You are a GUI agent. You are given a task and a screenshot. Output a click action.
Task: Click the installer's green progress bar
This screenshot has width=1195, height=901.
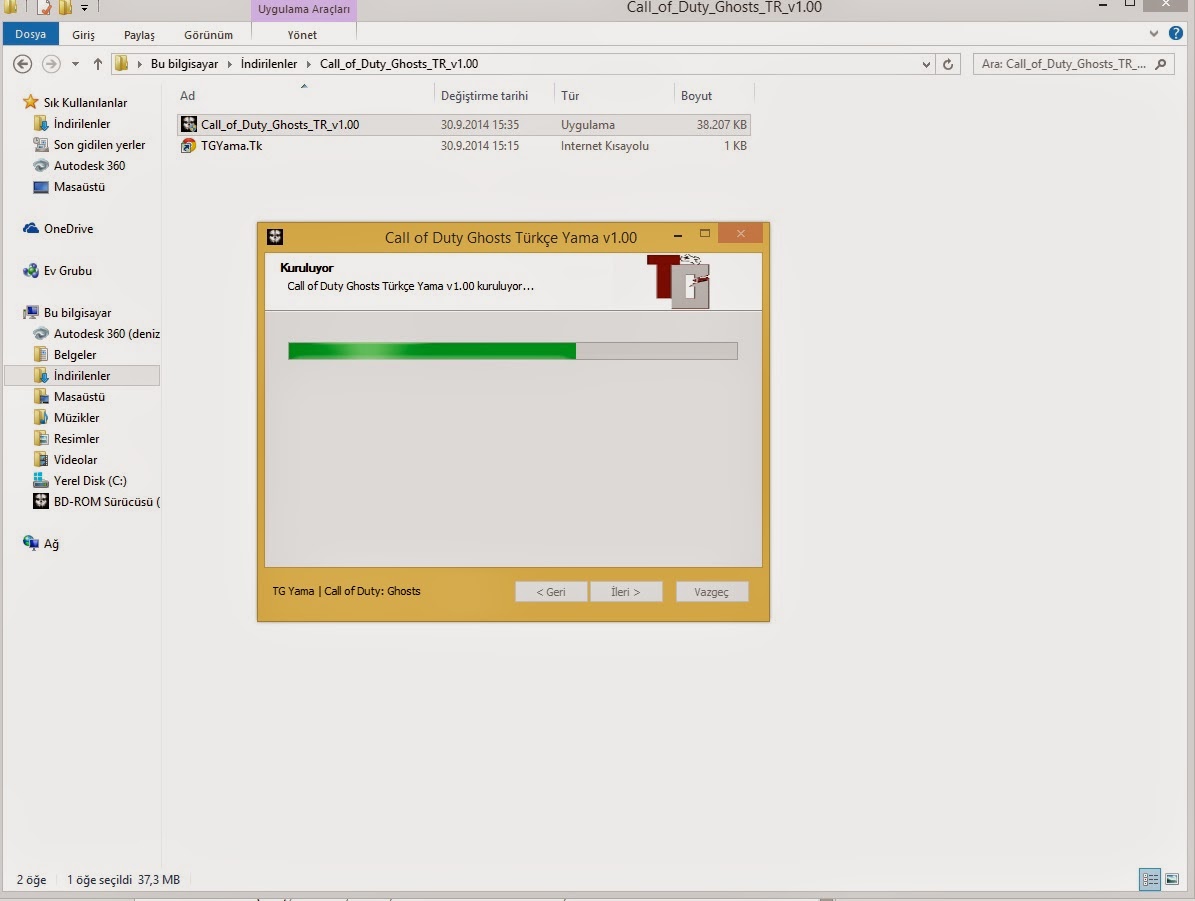point(513,351)
